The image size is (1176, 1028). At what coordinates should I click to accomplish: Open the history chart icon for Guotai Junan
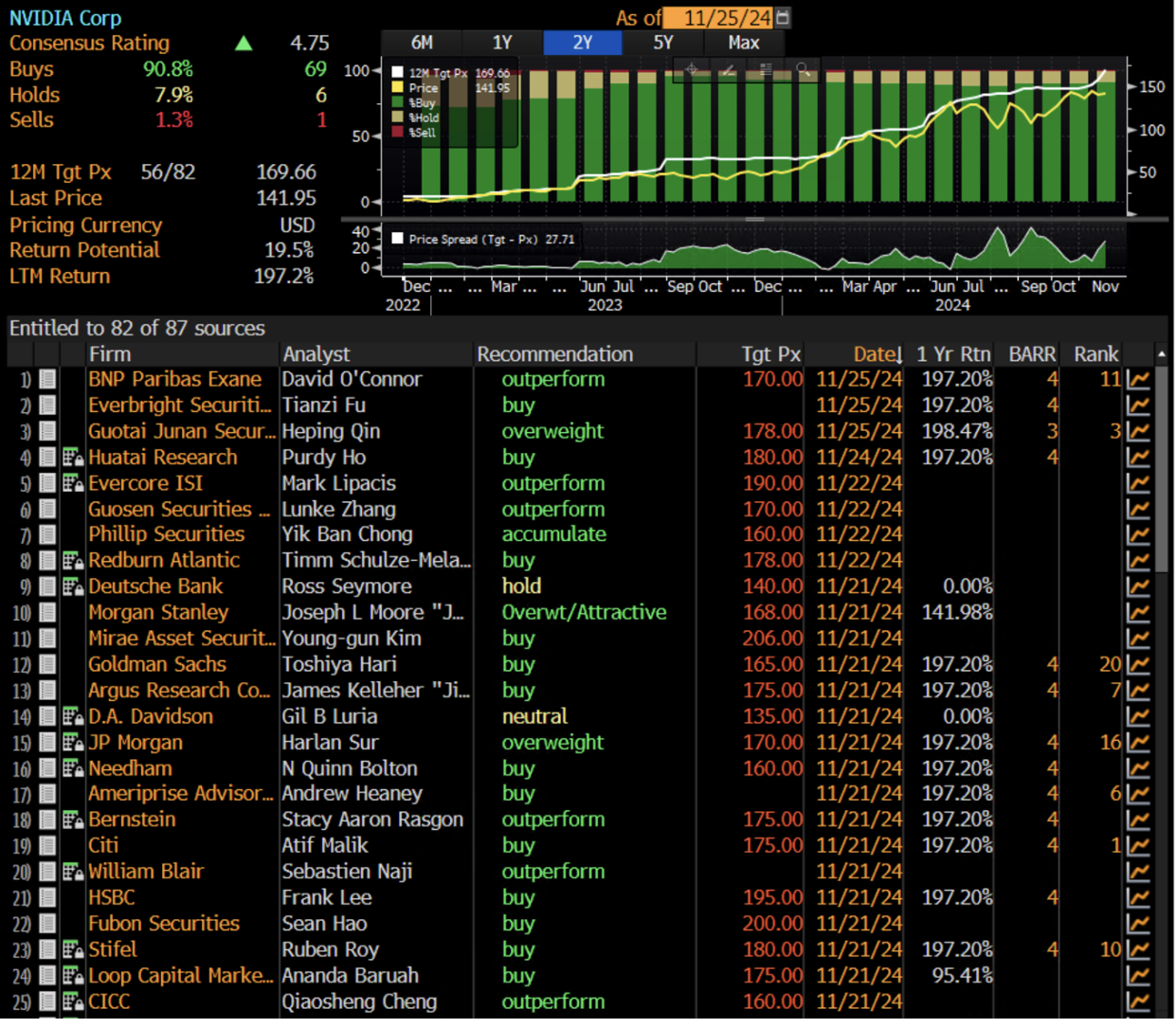pos(1138,432)
